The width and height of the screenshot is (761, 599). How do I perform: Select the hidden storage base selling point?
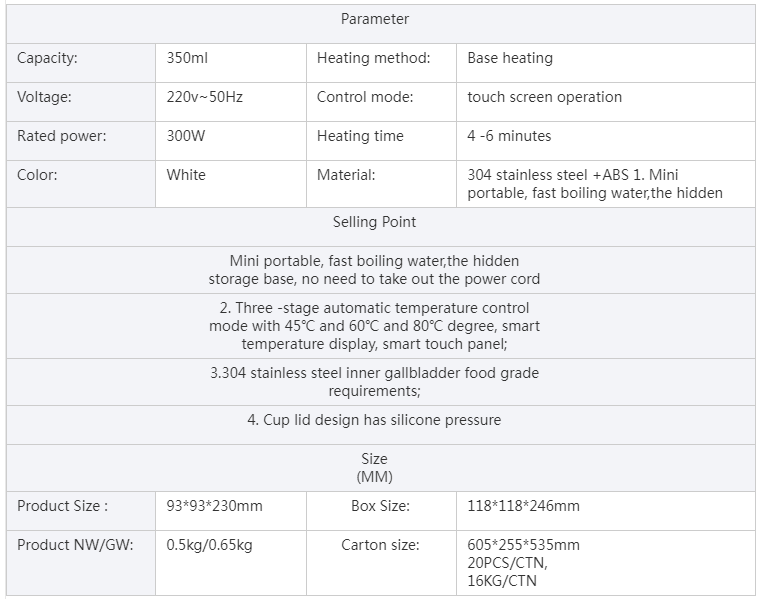coord(374,270)
